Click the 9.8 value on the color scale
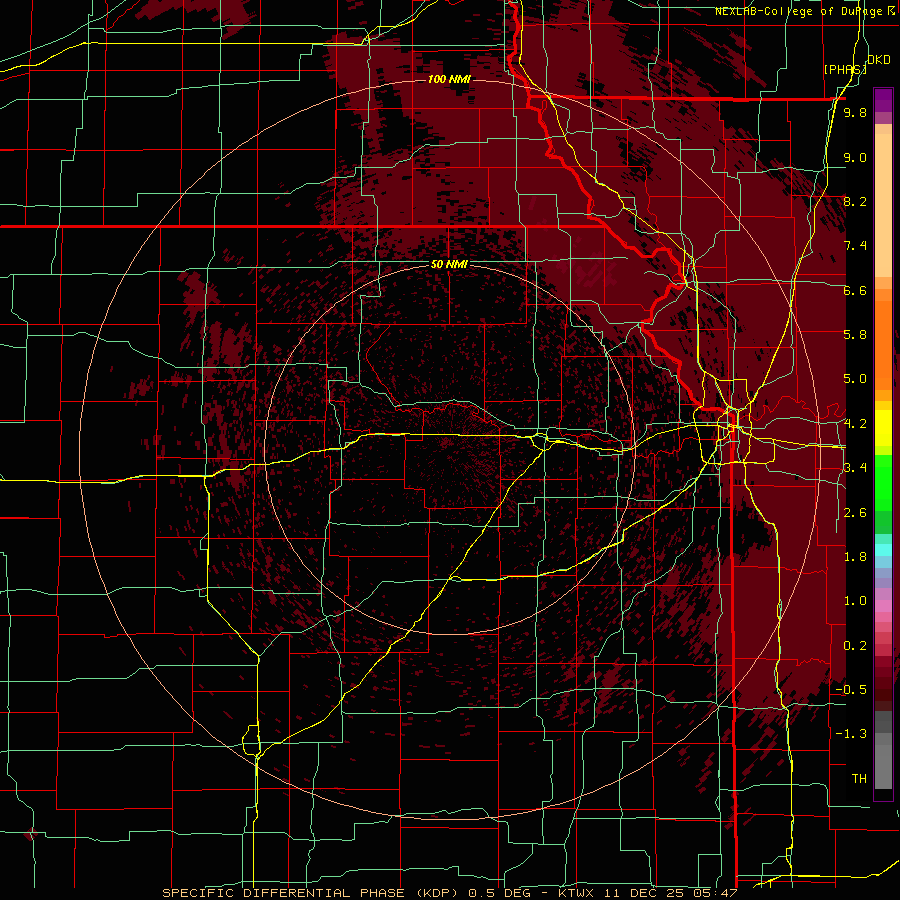900x900 pixels. coord(855,112)
